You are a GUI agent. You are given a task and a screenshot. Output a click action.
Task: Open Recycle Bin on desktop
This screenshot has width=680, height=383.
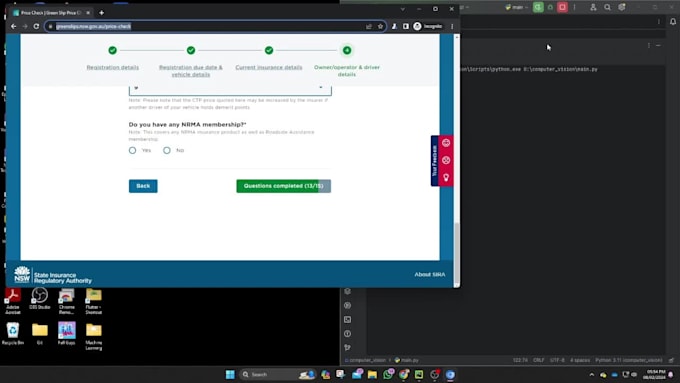click(x=13, y=334)
